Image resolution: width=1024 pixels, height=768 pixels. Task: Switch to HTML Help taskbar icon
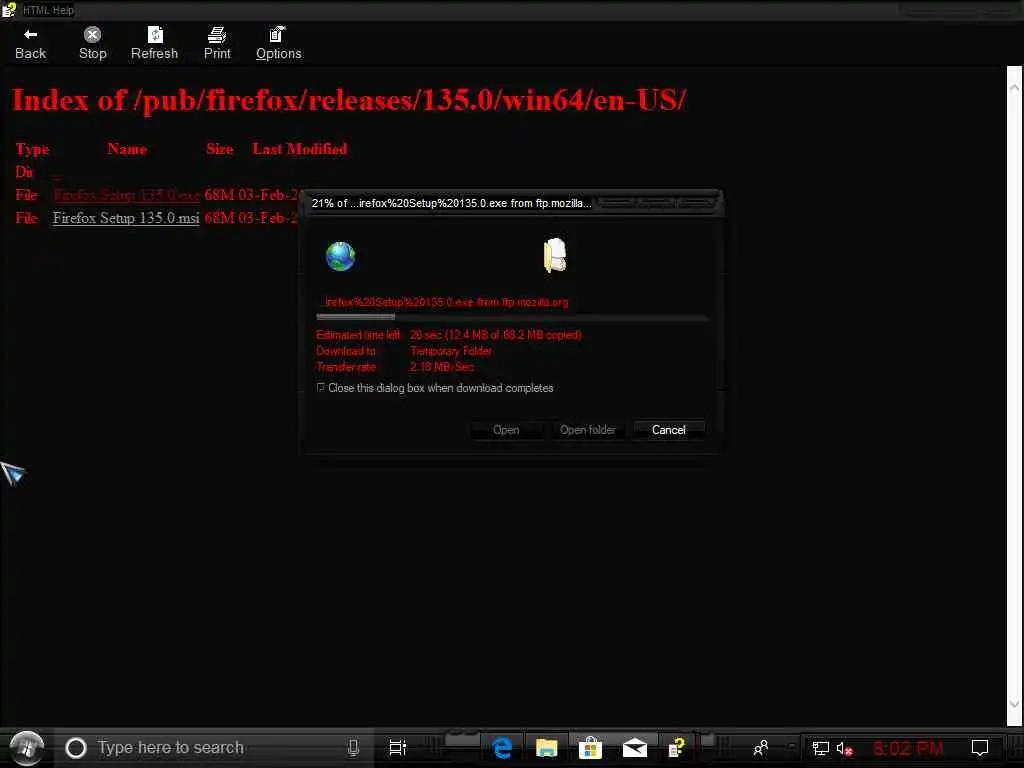pyautogui.click(x=677, y=748)
